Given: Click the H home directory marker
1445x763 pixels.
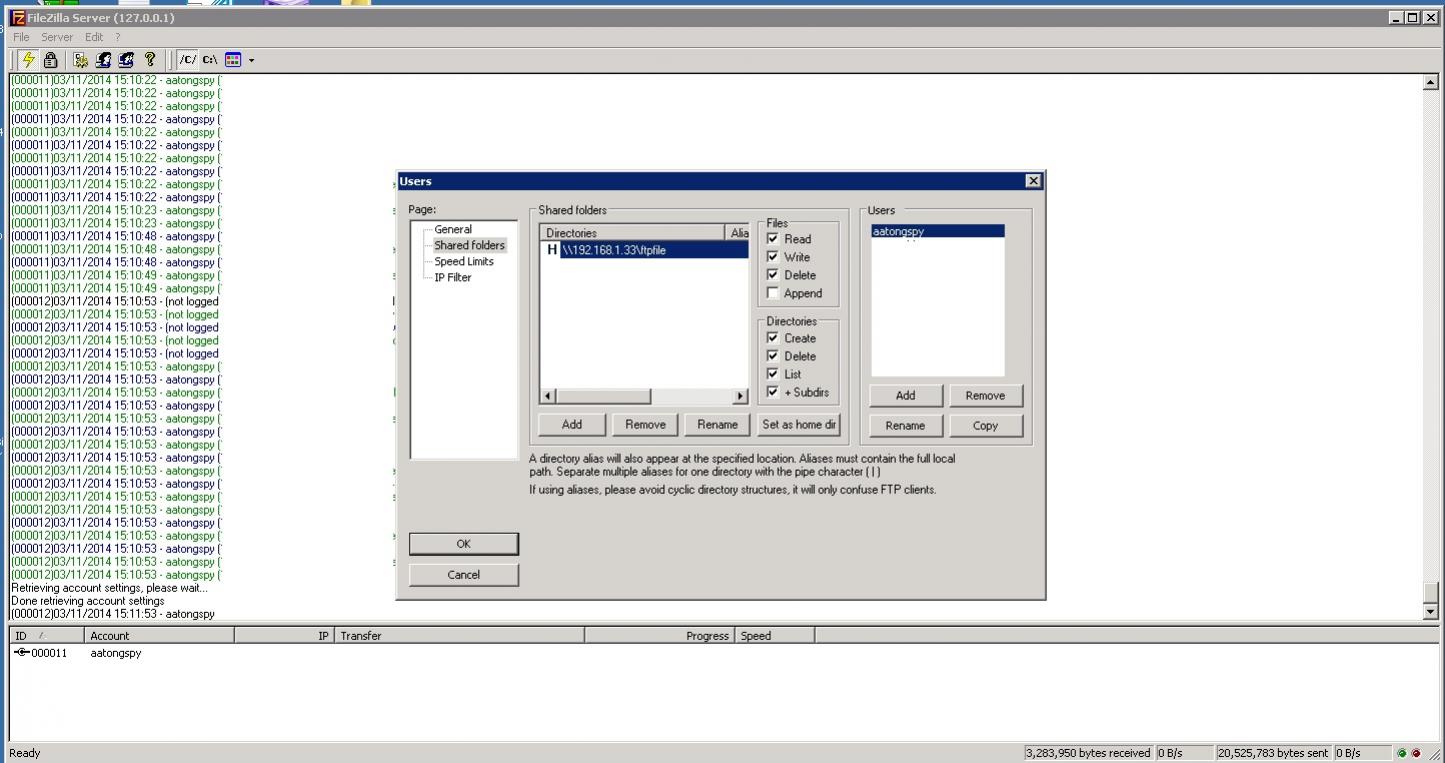Looking at the screenshot, I should click(x=552, y=250).
